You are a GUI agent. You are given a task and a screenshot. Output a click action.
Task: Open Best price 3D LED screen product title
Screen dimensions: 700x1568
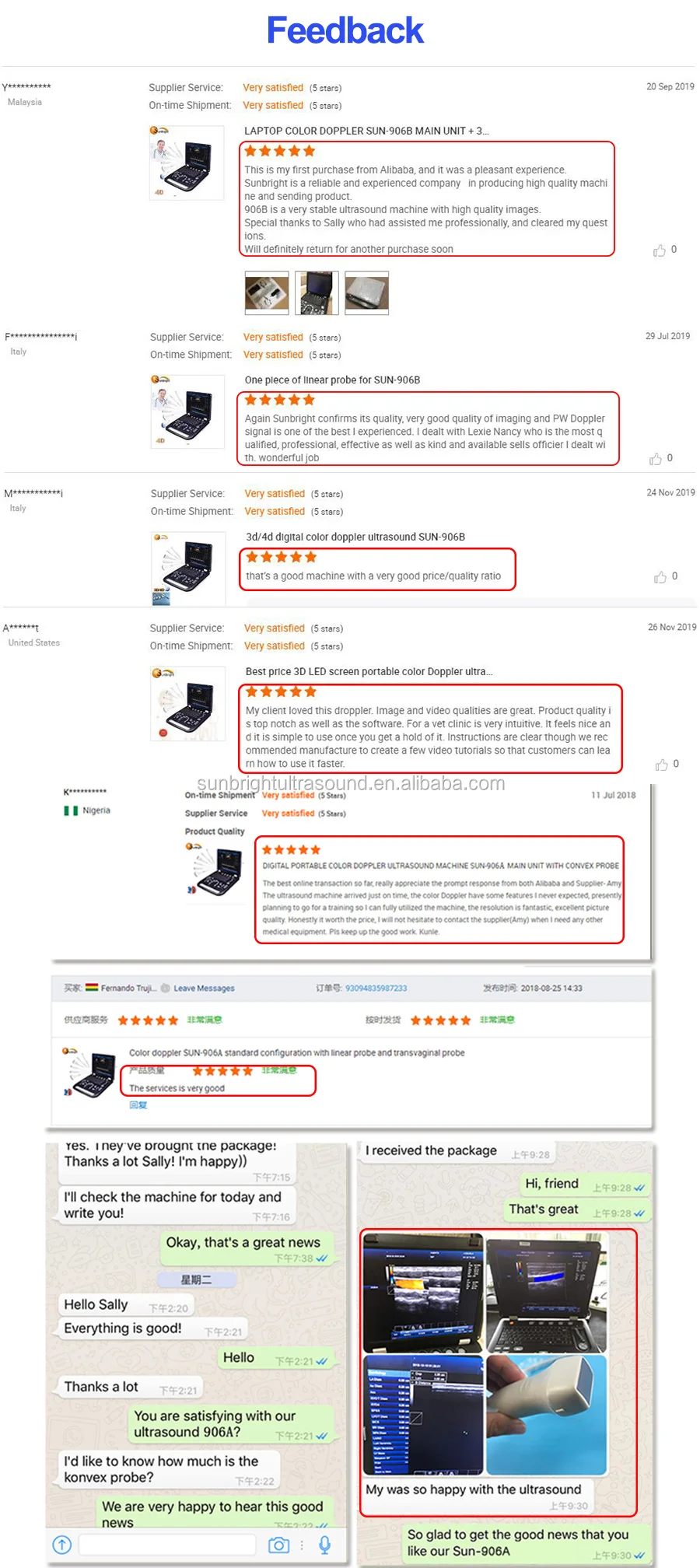pyautogui.click(x=369, y=672)
